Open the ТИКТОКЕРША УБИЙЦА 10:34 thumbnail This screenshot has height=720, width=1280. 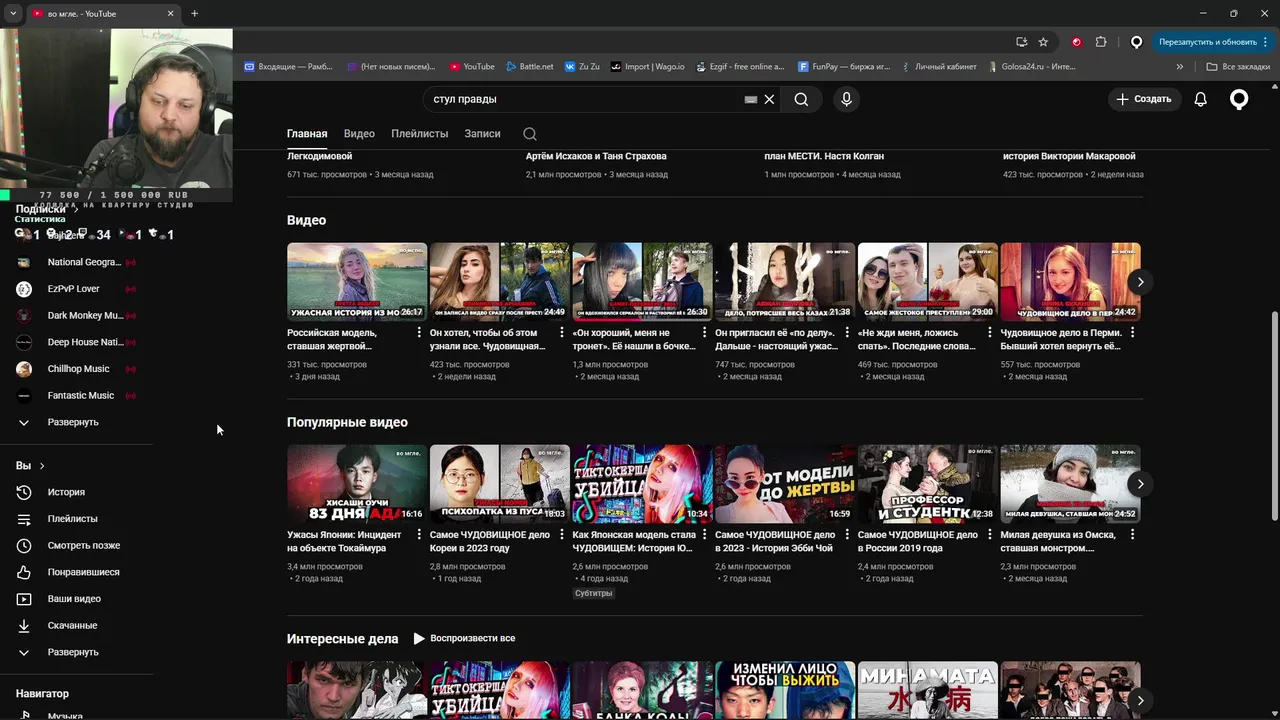pyautogui.click(x=642, y=484)
